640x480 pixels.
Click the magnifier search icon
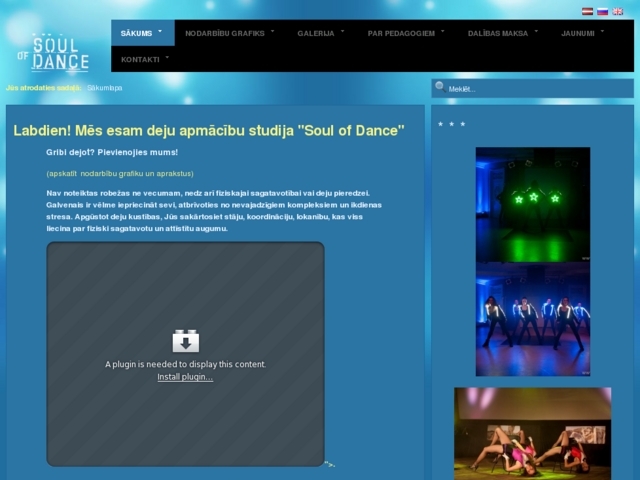tap(440, 88)
